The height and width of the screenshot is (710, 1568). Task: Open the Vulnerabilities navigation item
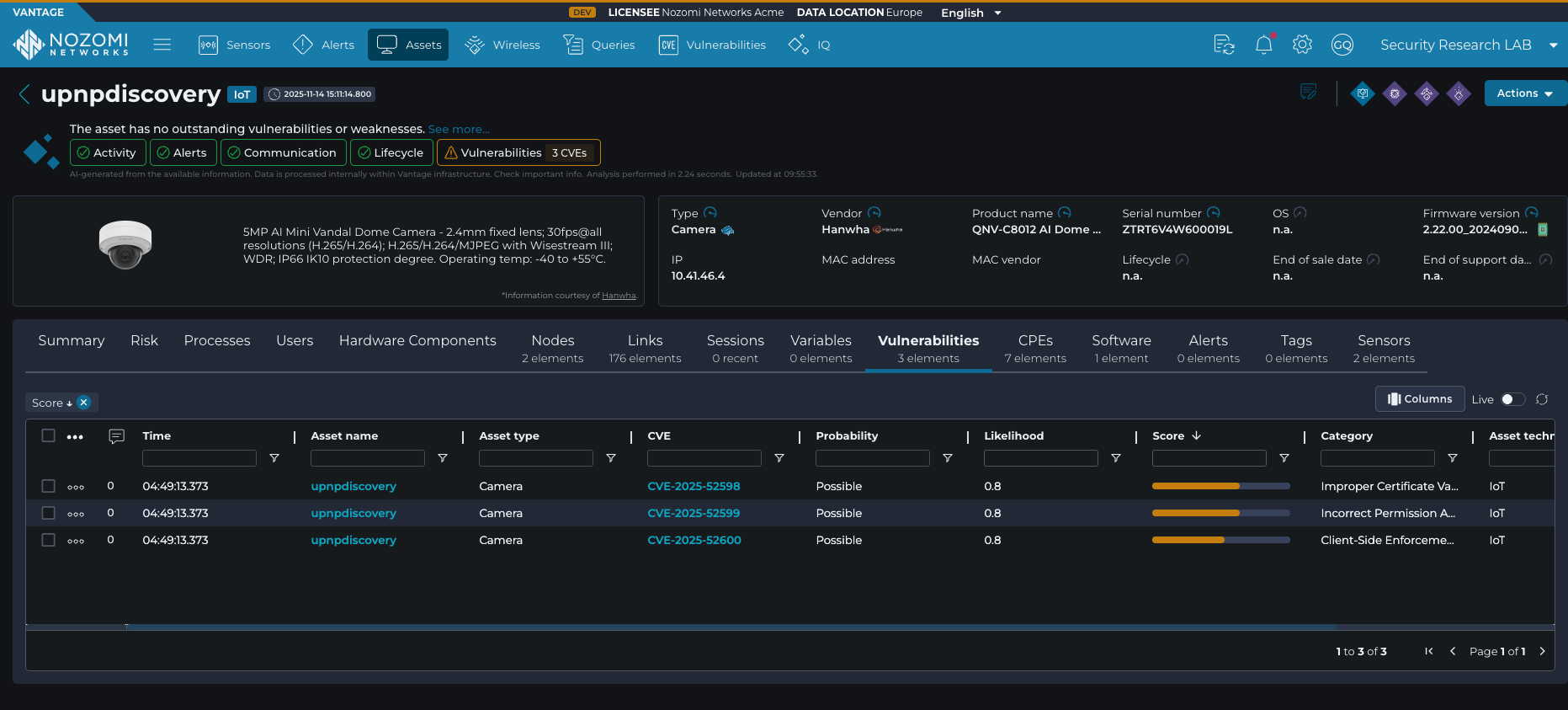[712, 45]
